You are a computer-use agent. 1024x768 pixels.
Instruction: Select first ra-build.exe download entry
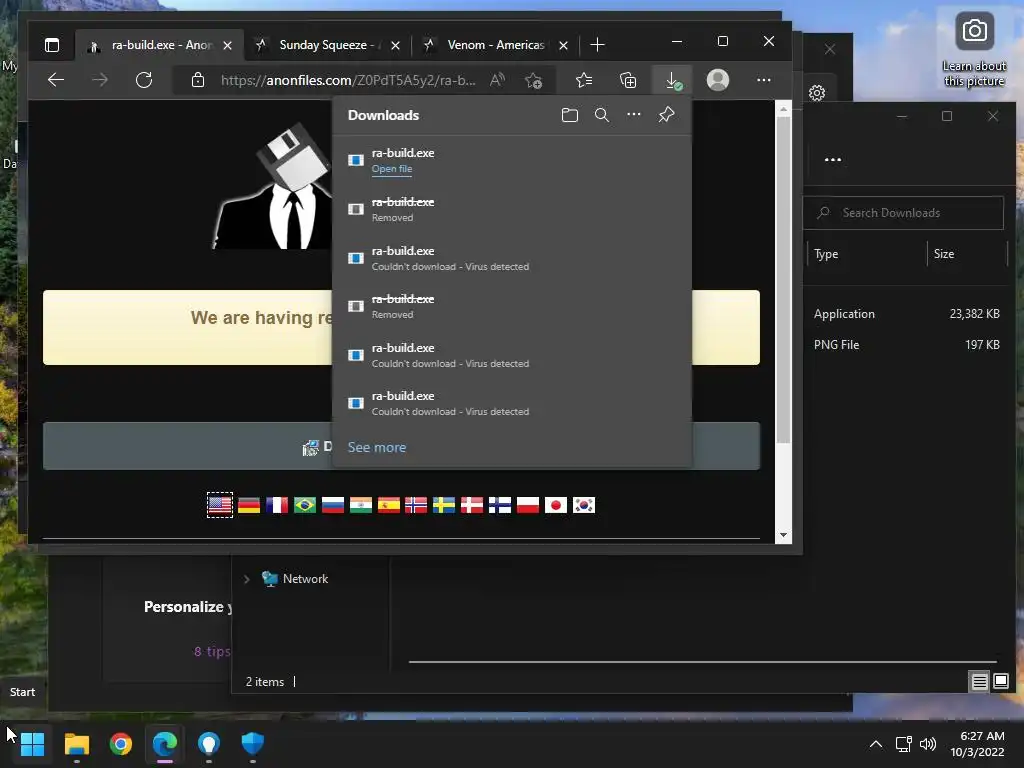pyautogui.click(x=511, y=161)
